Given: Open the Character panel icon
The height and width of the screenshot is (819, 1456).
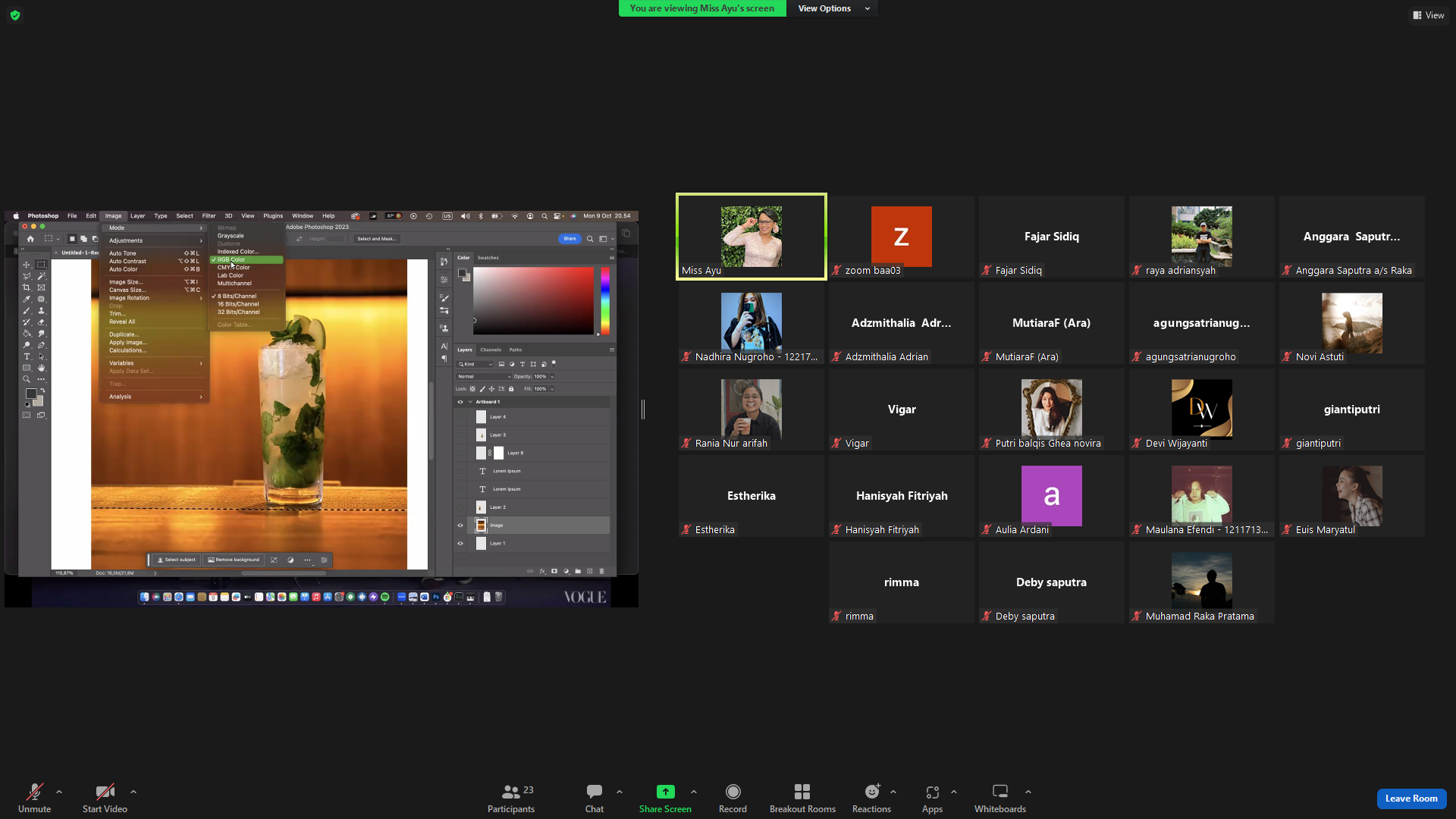Looking at the screenshot, I should point(444,346).
